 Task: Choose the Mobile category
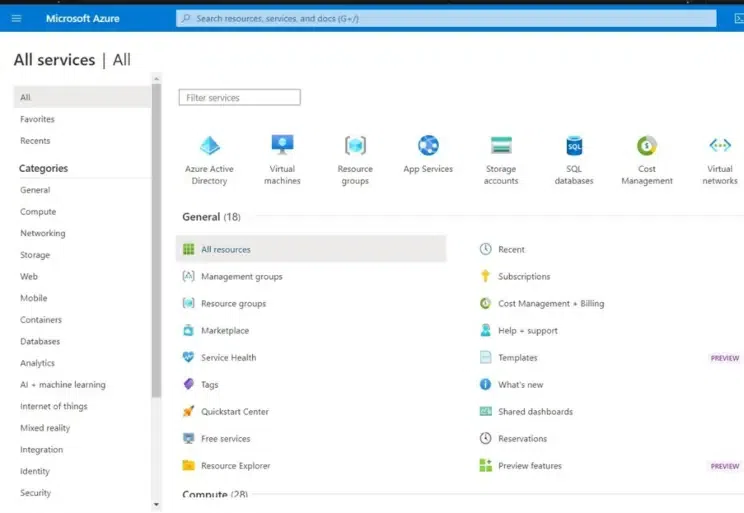coord(34,298)
